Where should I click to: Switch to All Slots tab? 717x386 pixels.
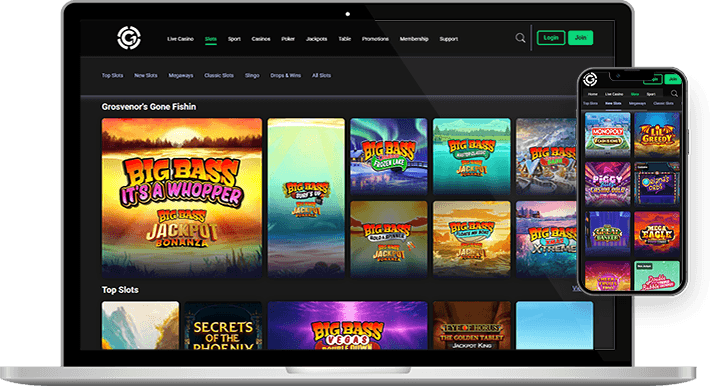[x=321, y=75]
